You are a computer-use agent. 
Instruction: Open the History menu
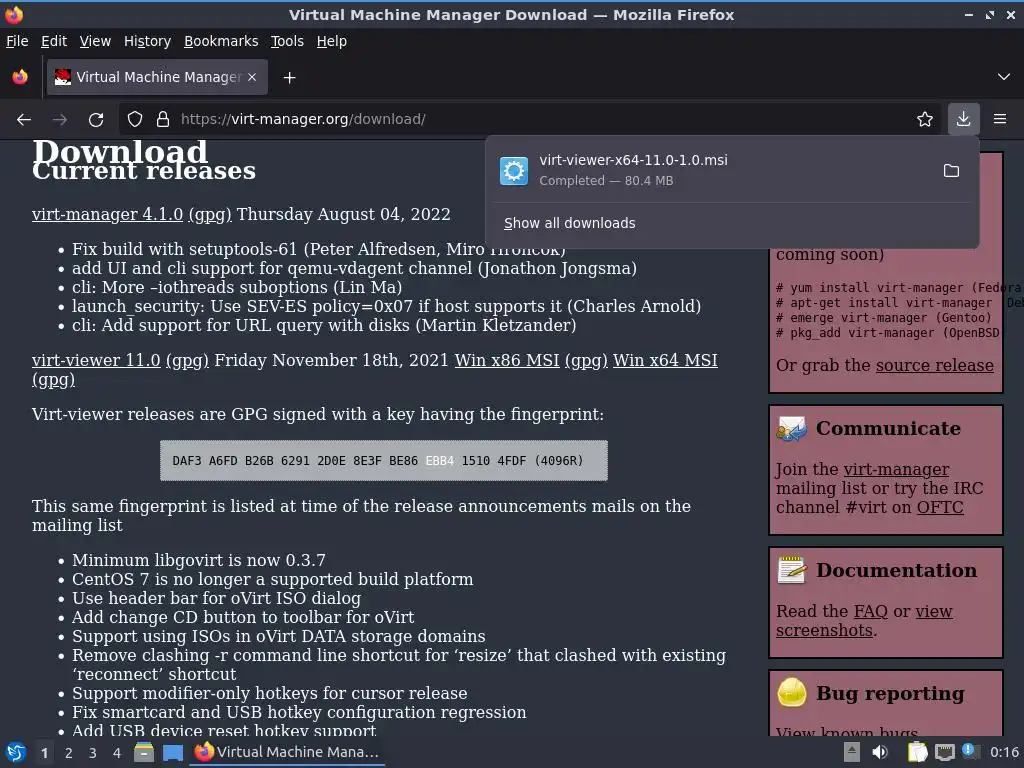point(148,41)
